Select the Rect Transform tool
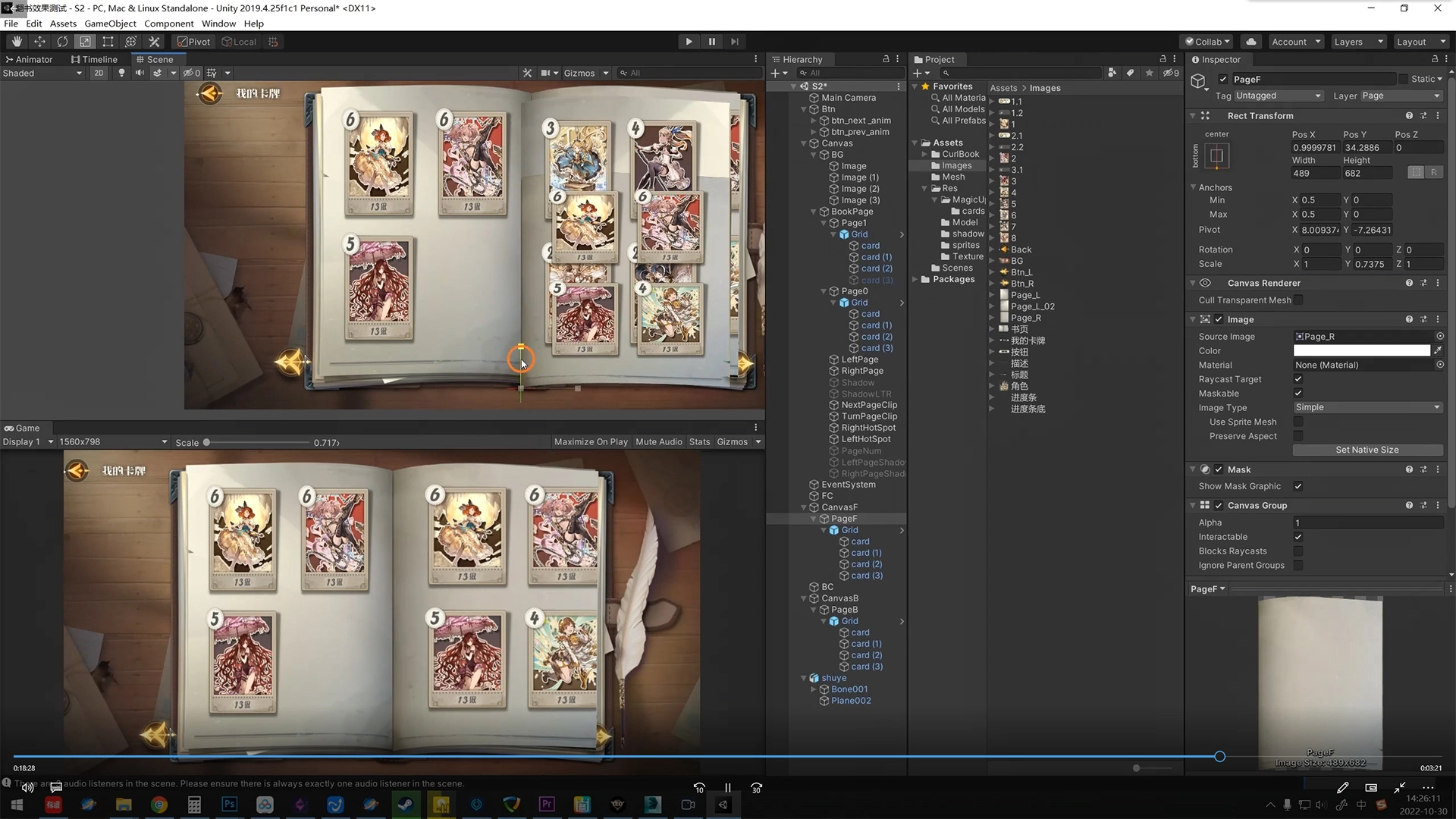1456x819 pixels. 108,42
